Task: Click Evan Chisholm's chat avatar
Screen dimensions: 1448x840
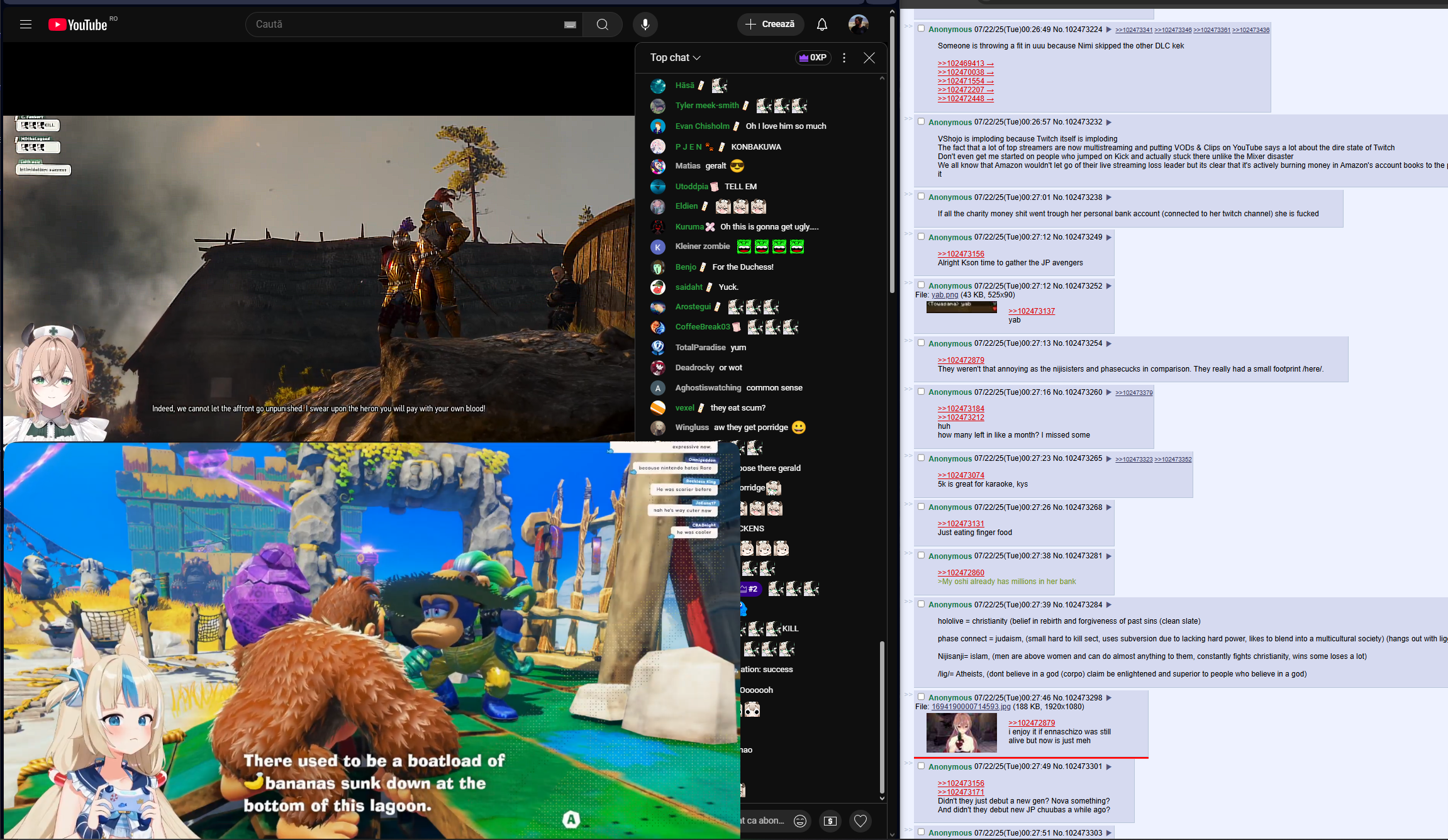Action: point(658,126)
